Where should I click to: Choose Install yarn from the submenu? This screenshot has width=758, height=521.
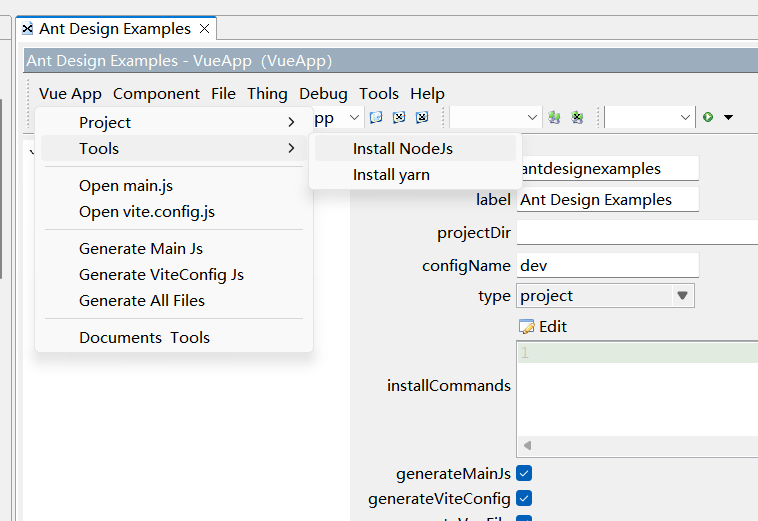[415, 174]
